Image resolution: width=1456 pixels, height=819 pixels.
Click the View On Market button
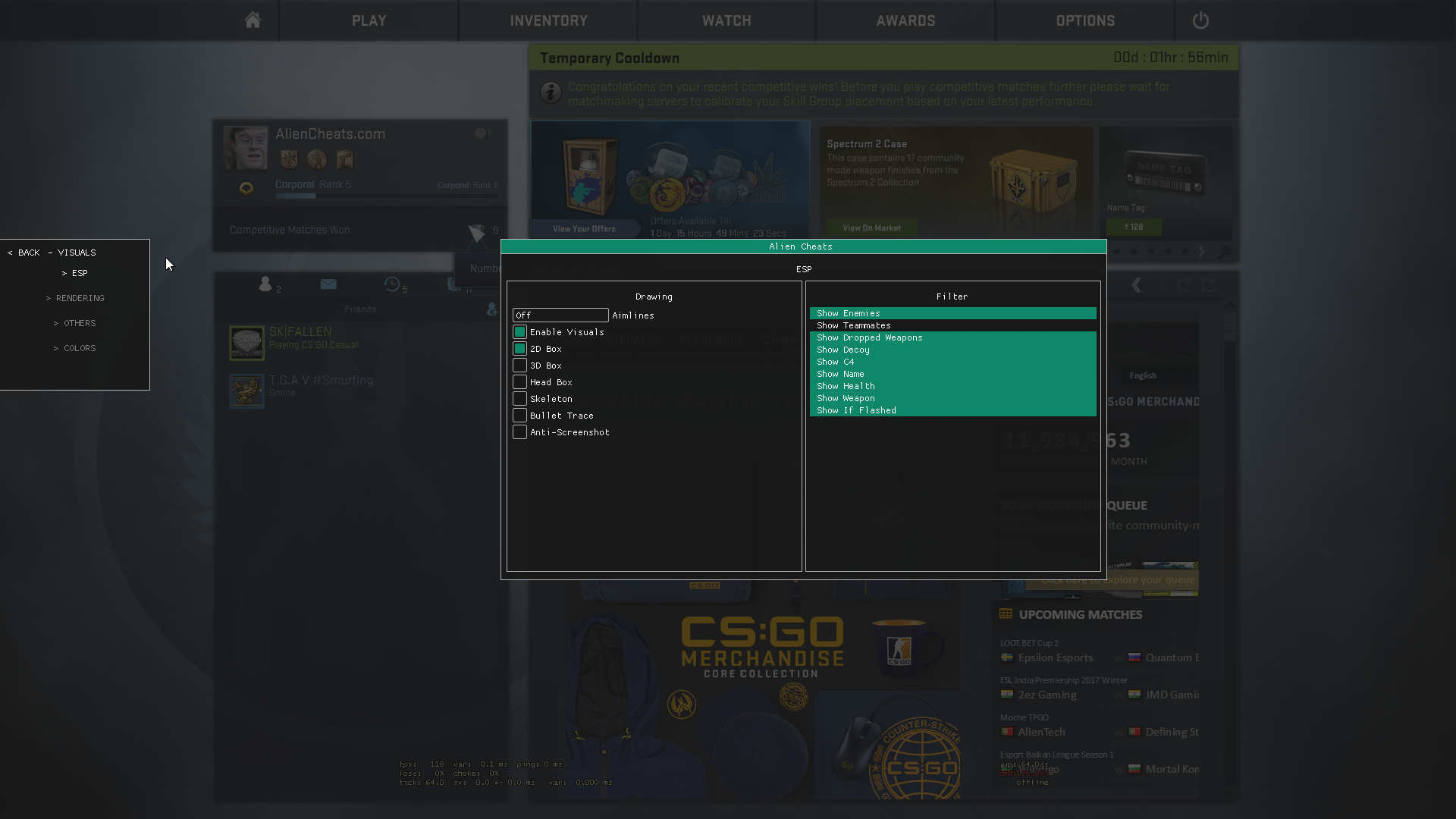(871, 227)
